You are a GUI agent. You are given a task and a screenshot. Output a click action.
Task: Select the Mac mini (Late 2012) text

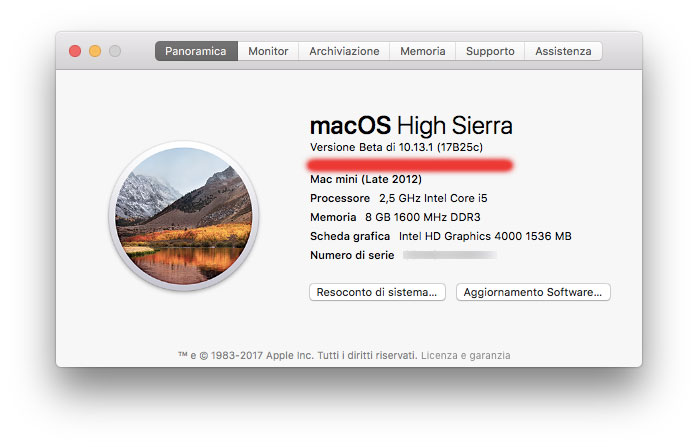pos(366,179)
